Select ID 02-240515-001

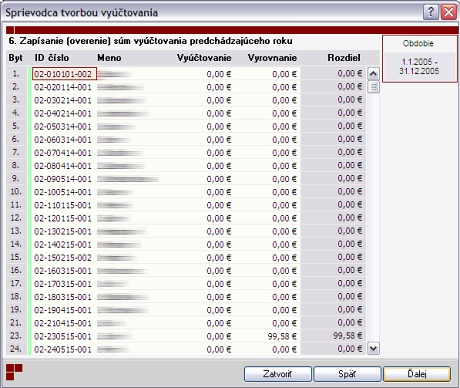(63, 349)
